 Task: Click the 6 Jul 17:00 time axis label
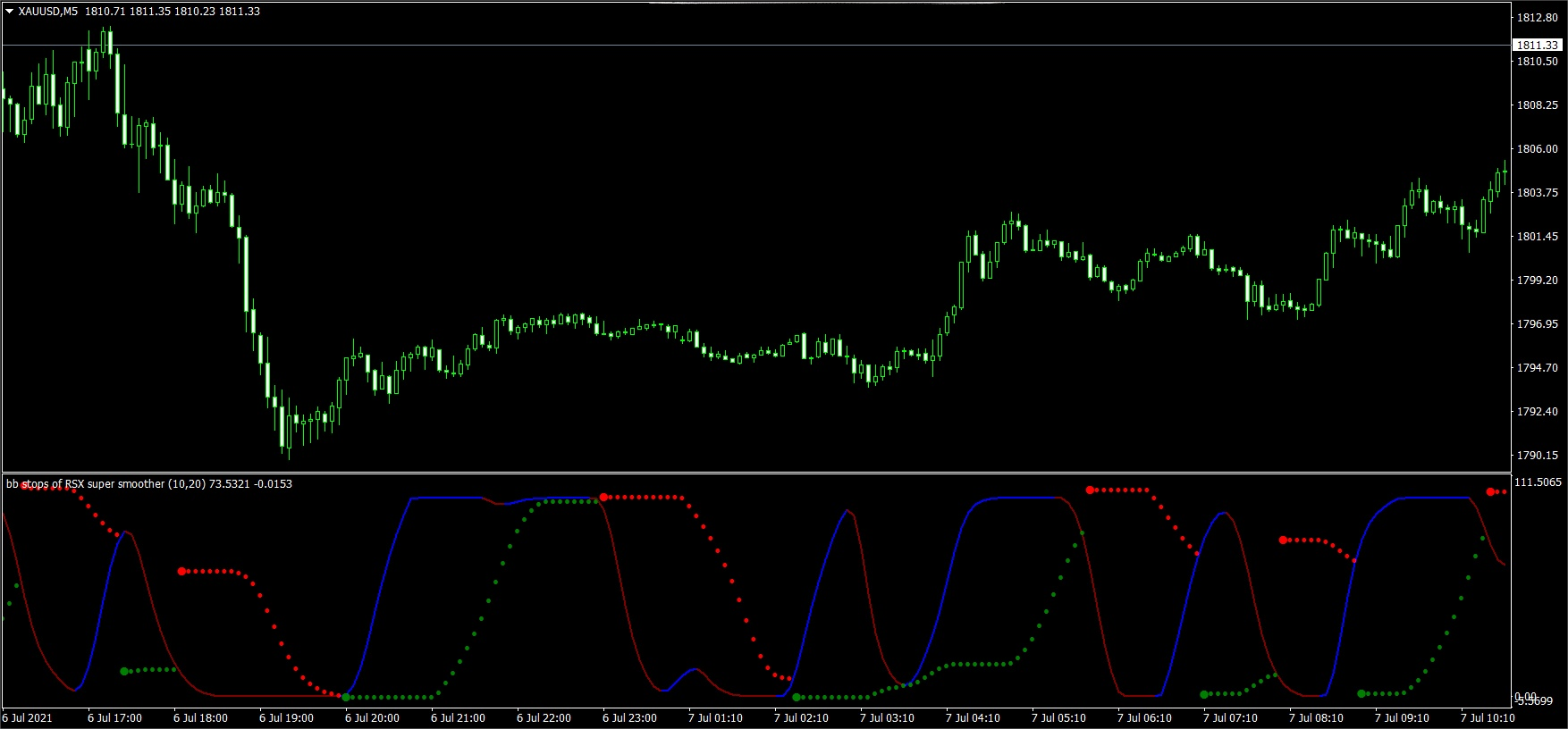(x=114, y=718)
